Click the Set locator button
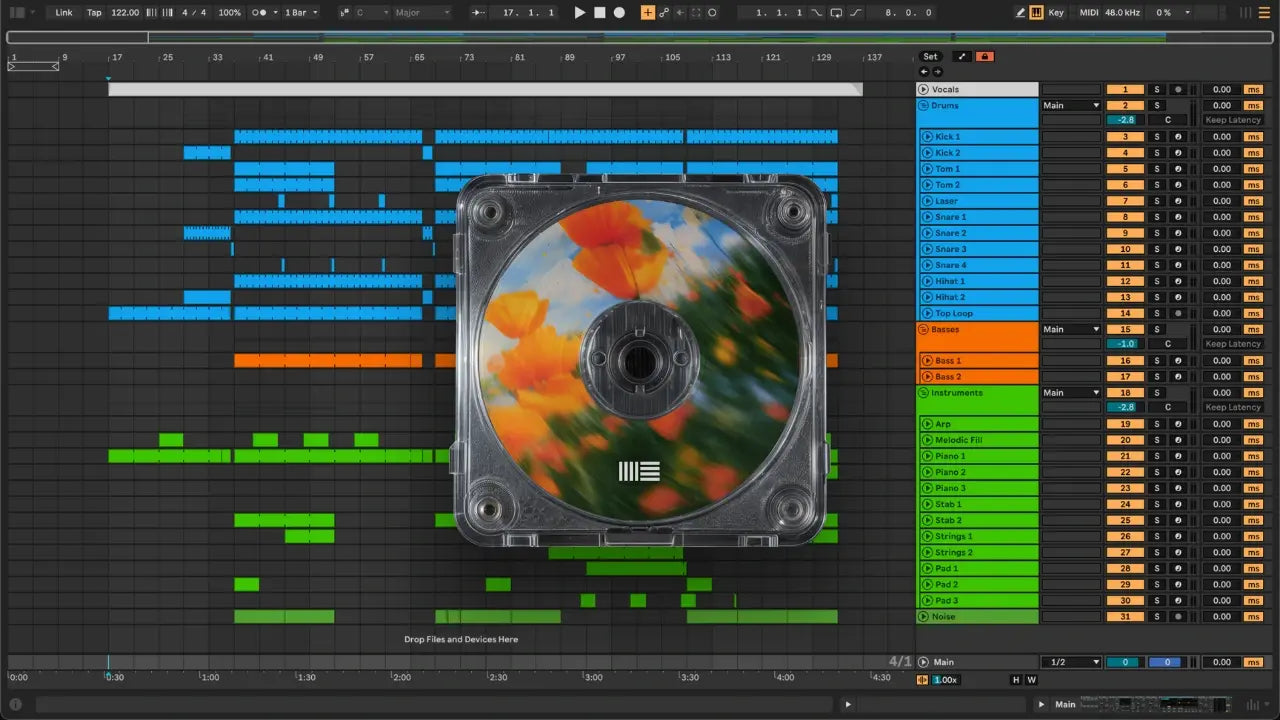Viewport: 1280px width, 720px height. click(930, 57)
